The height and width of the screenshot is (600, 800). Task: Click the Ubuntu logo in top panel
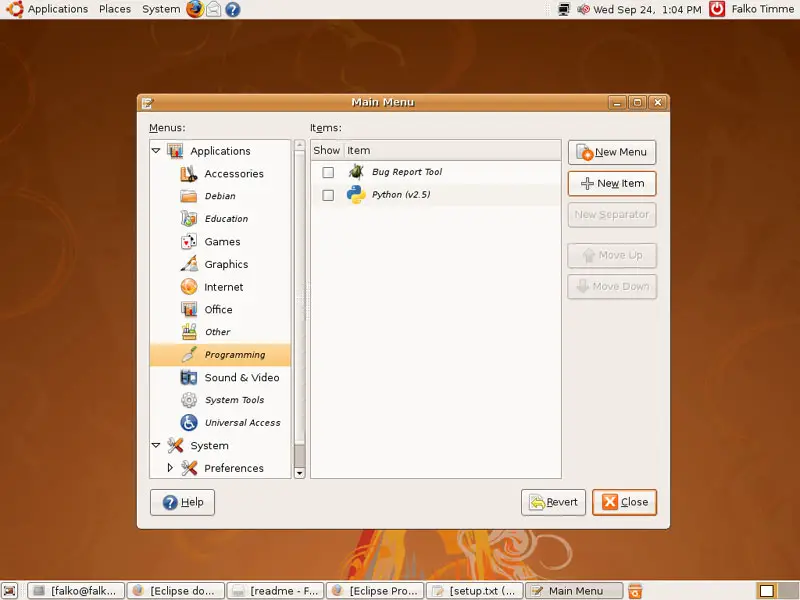click(14, 9)
